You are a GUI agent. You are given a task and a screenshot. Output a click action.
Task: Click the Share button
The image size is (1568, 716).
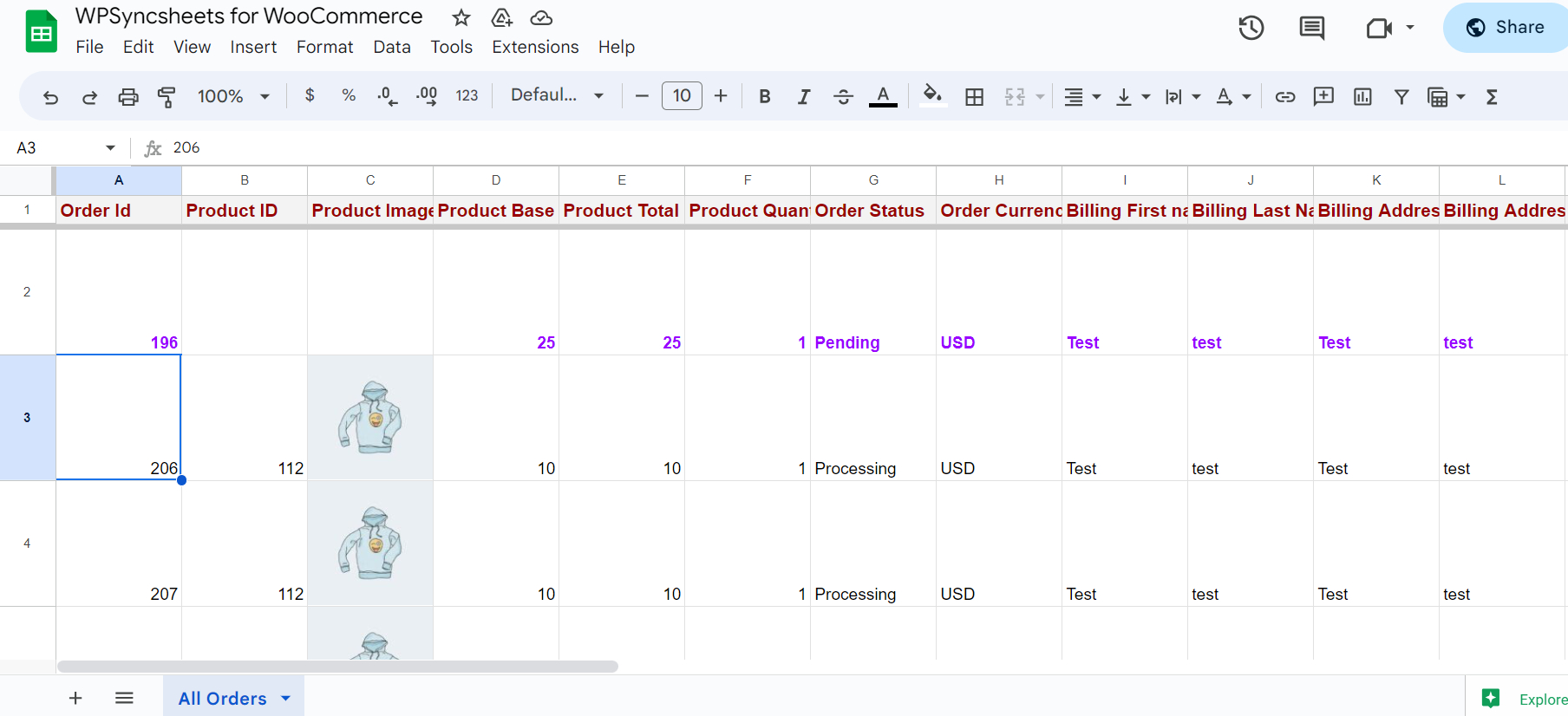(1506, 28)
